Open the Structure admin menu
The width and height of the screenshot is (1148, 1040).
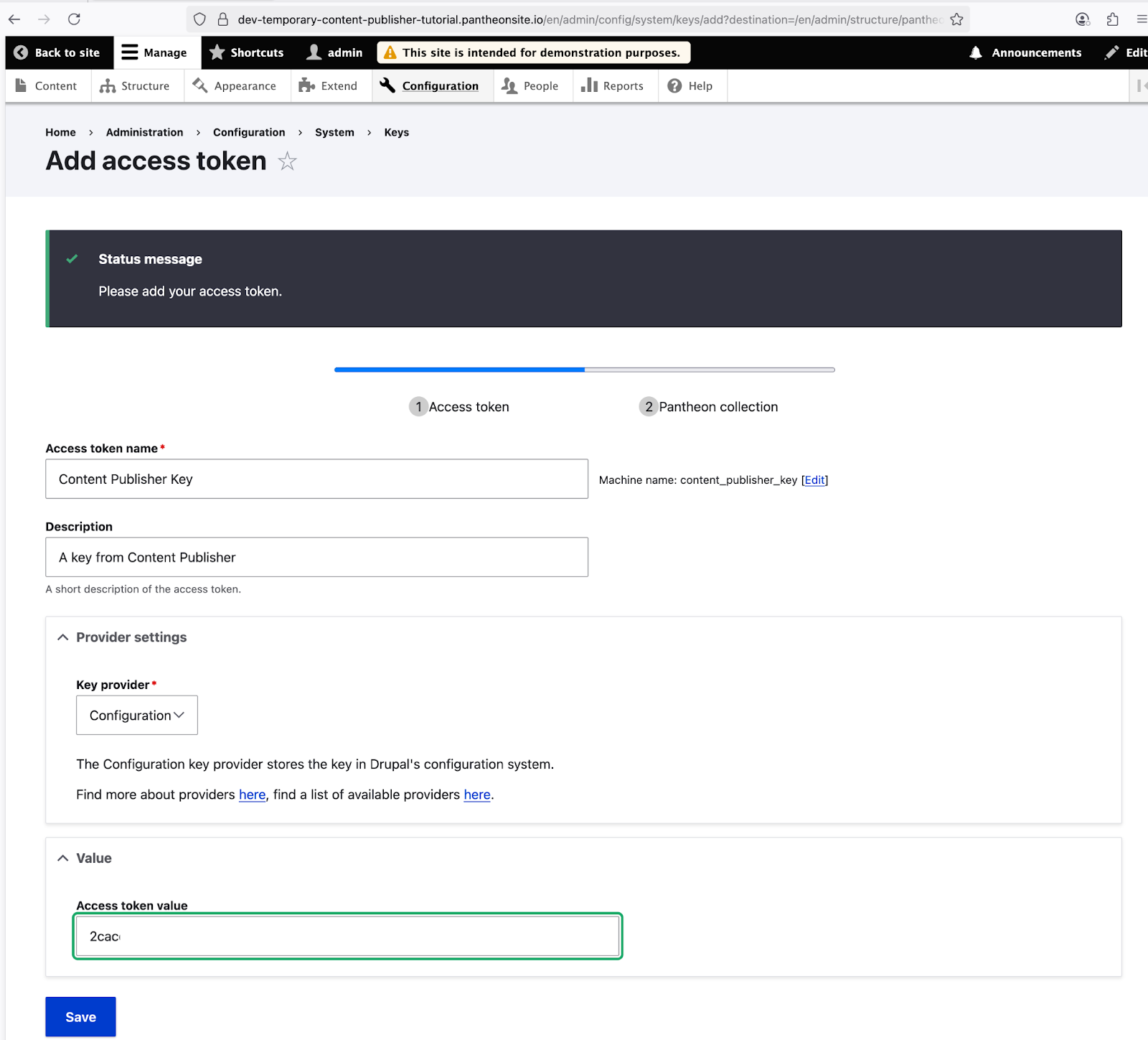(135, 86)
